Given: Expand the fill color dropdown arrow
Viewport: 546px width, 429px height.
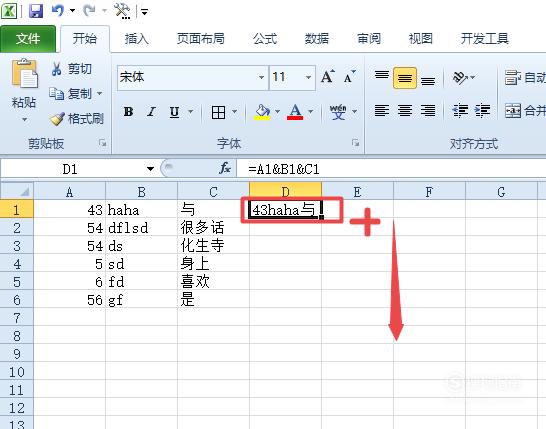Looking at the screenshot, I should click(x=278, y=112).
